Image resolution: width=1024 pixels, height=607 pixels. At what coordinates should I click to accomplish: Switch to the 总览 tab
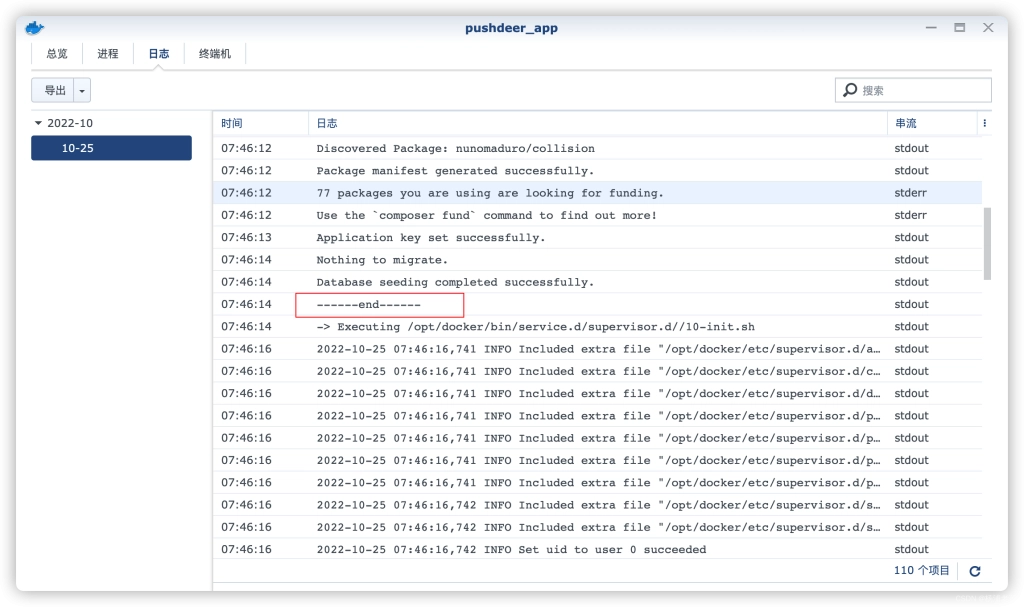click(x=57, y=54)
